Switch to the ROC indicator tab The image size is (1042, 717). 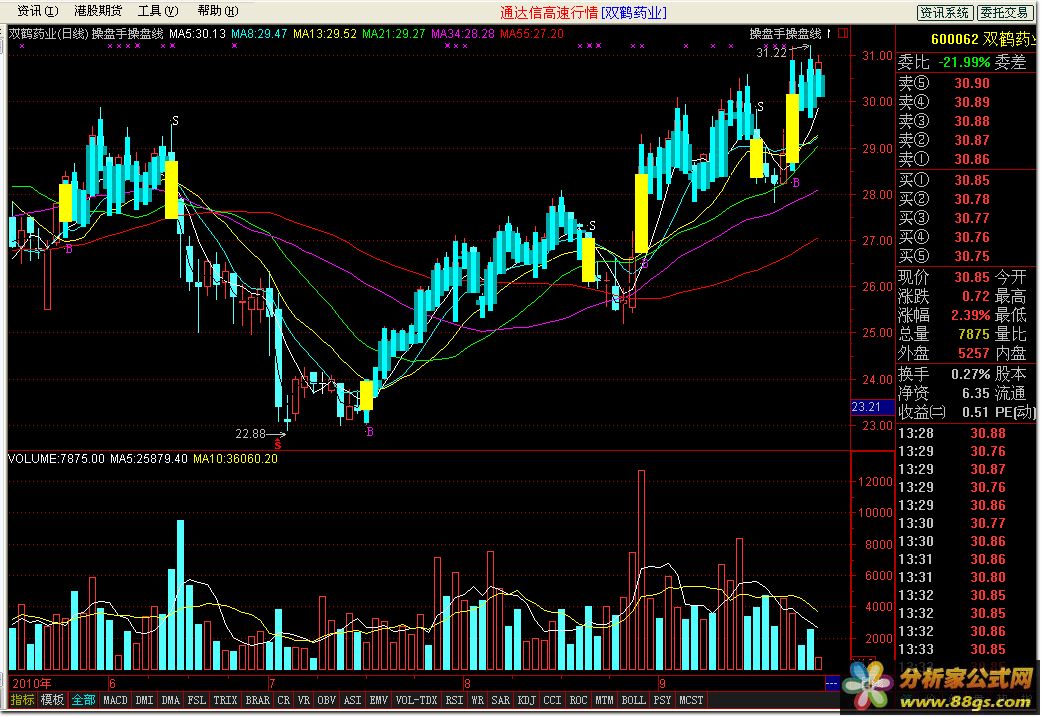click(x=578, y=700)
